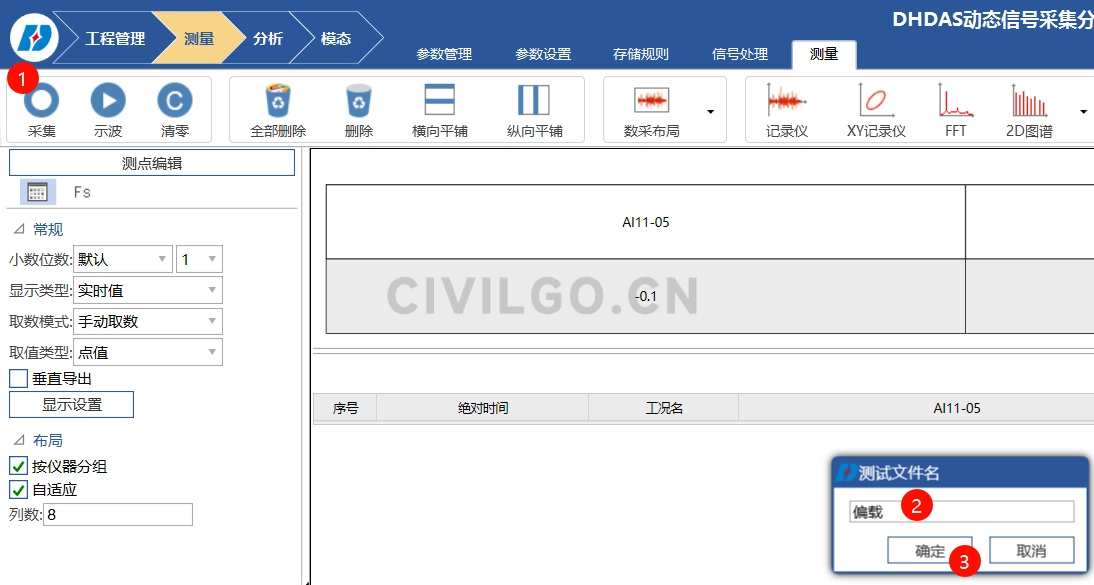Switch to the 参数设置 tab
Screen dimensions: 1094x585
point(543,55)
